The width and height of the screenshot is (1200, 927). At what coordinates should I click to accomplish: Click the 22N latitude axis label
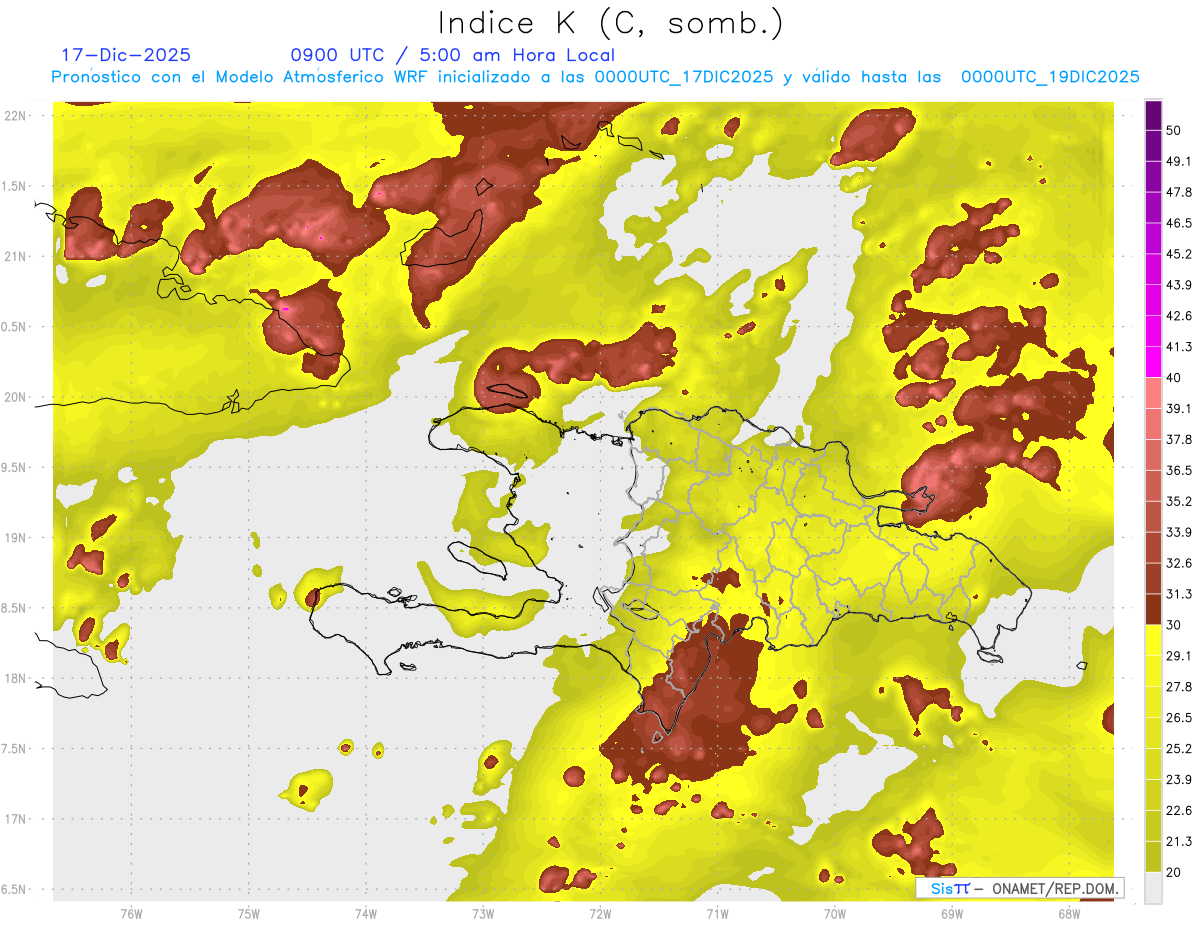16,115
